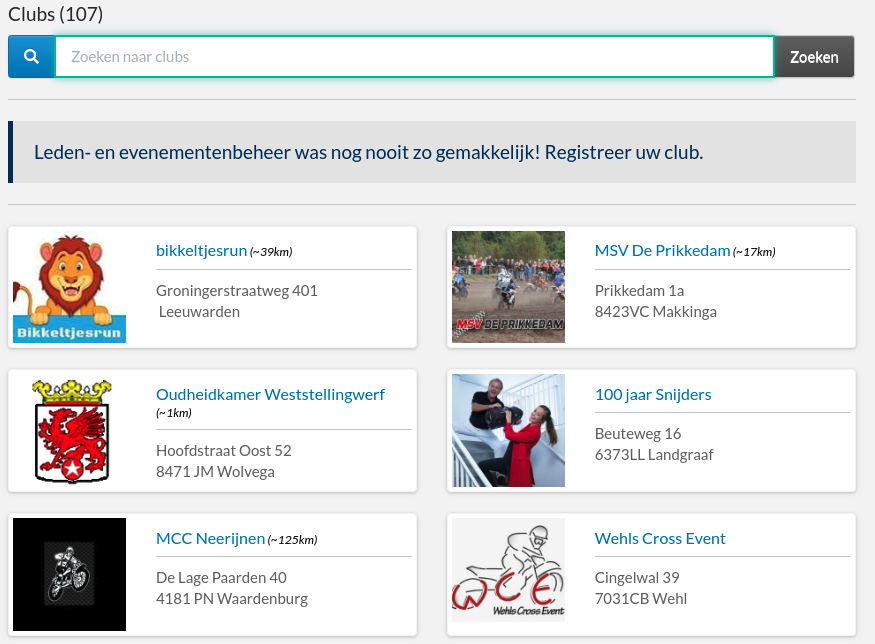Image resolution: width=875 pixels, height=644 pixels.
Task: Click the Hoofdstraat Oost 52 Wolvega address
Action: 223,461
